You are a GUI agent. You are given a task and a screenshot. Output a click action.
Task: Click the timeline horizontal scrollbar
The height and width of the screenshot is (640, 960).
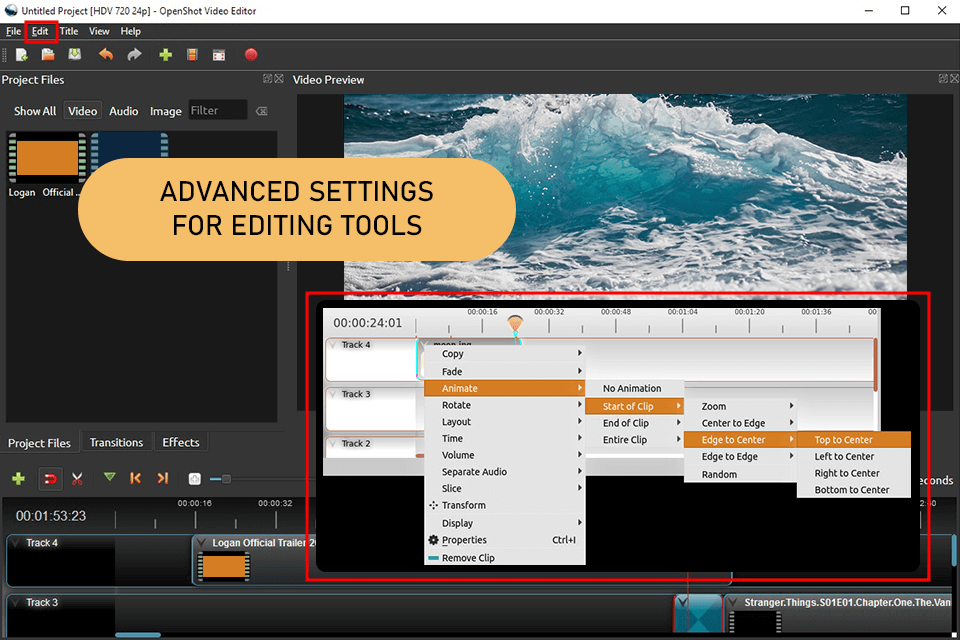(138, 634)
